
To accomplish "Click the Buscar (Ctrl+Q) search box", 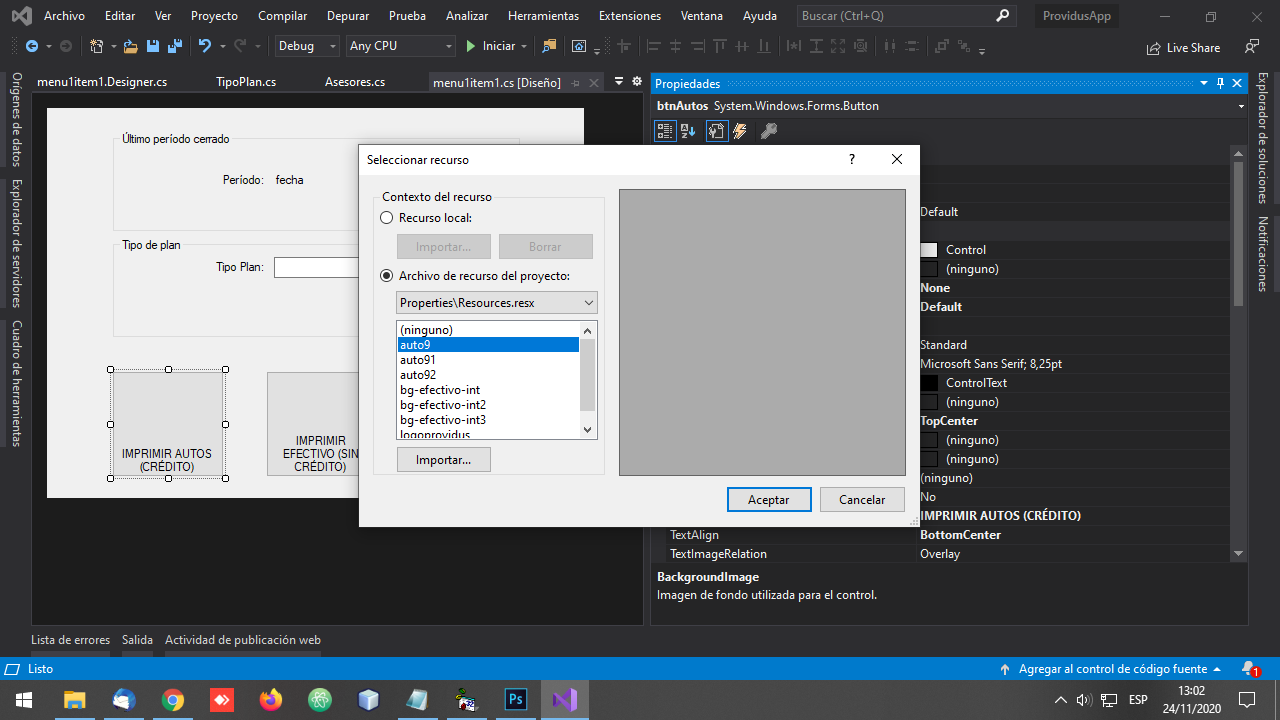I will tap(905, 16).
